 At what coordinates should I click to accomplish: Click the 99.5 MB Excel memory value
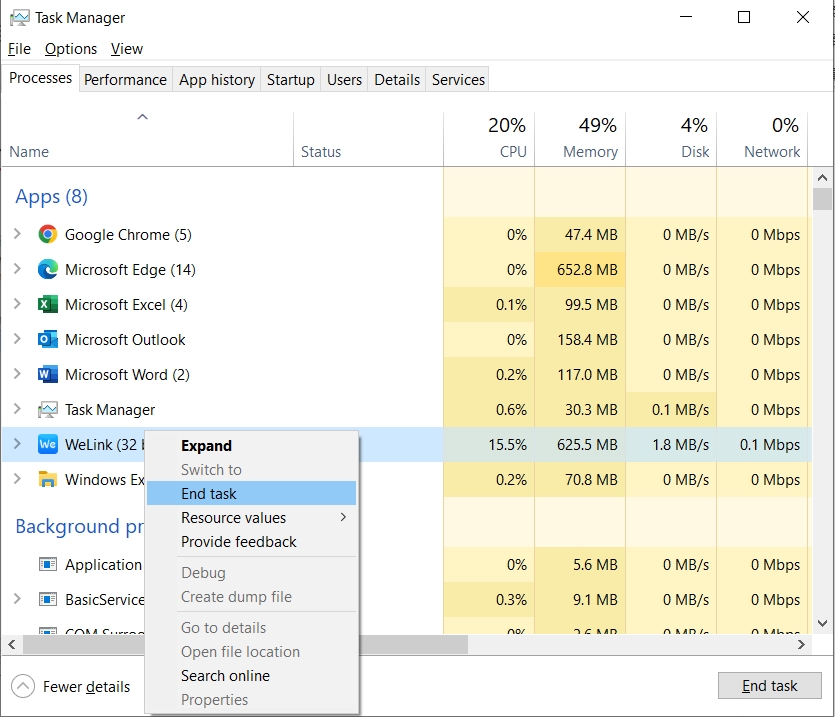[591, 305]
